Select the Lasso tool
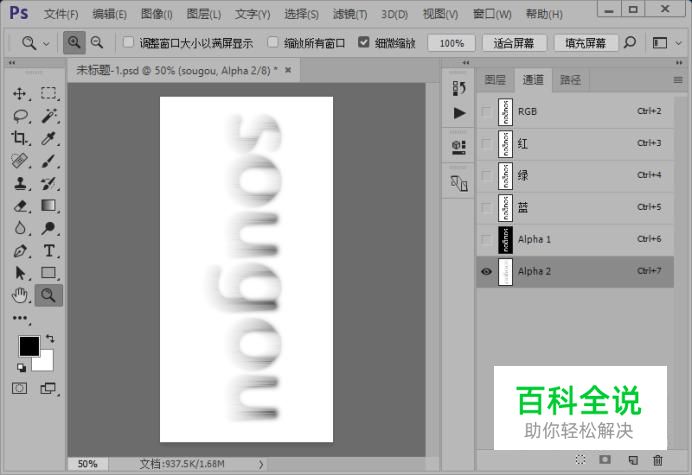The image size is (692, 475). click(20, 116)
